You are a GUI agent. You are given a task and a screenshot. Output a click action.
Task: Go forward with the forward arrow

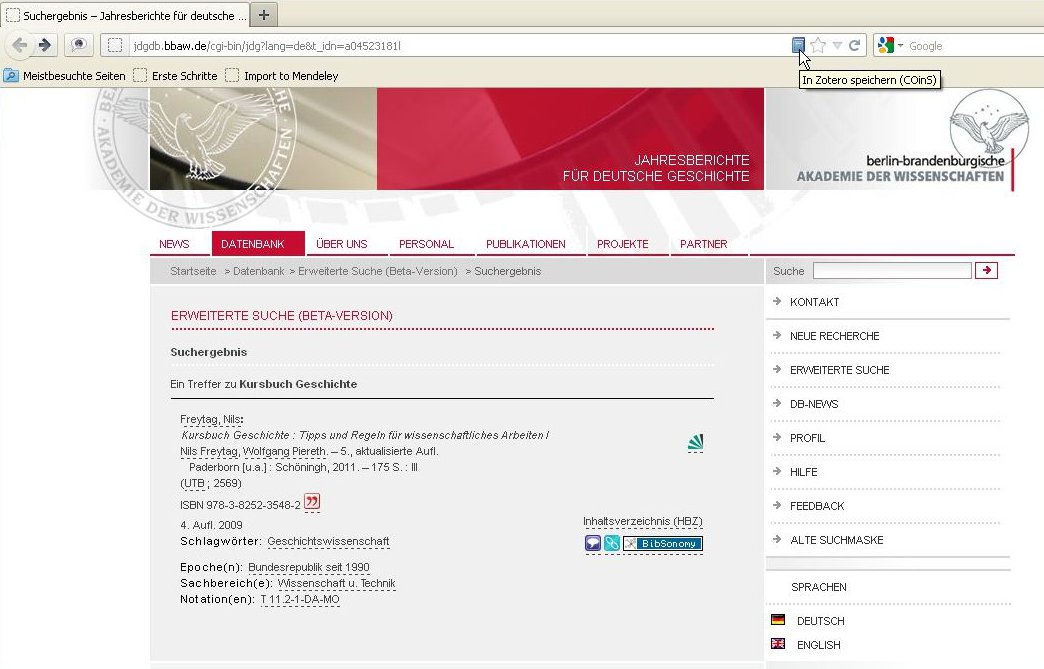pos(45,45)
